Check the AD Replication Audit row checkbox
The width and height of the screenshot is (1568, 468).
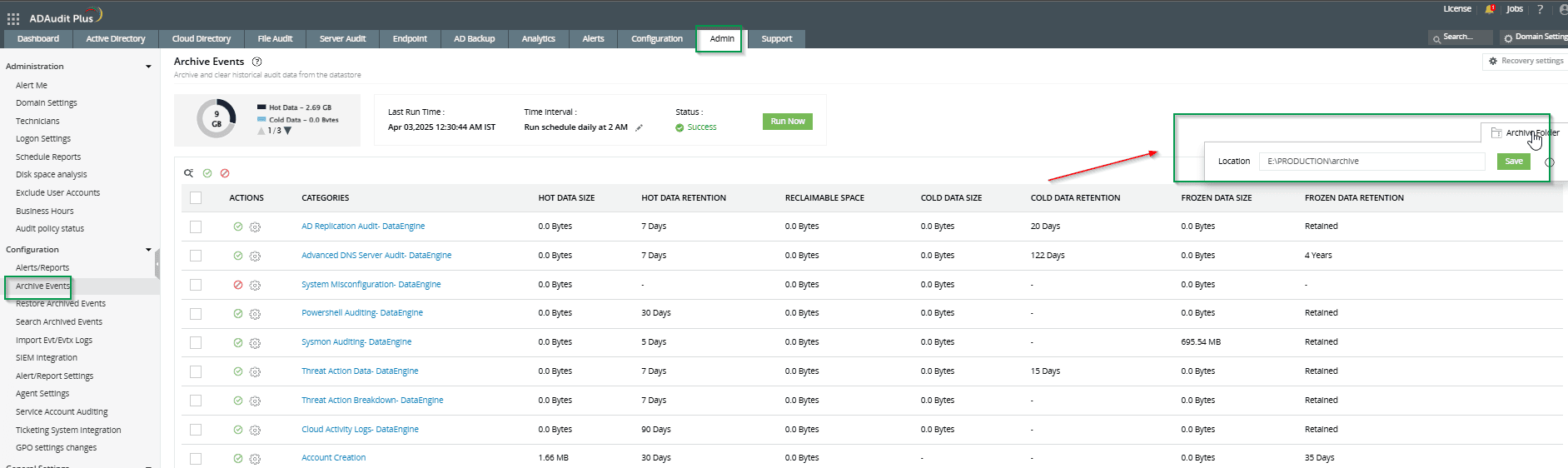point(196,227)
